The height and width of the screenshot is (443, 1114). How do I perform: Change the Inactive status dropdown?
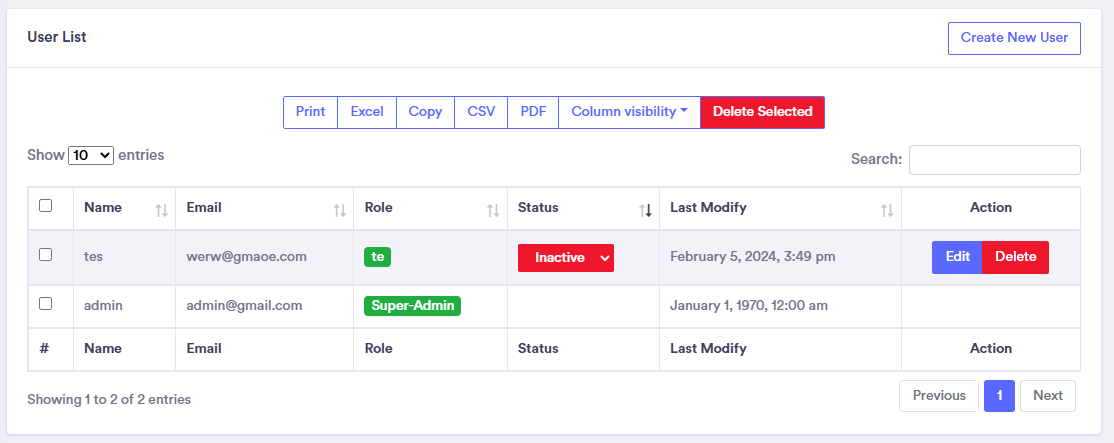[x=566, y=258]
